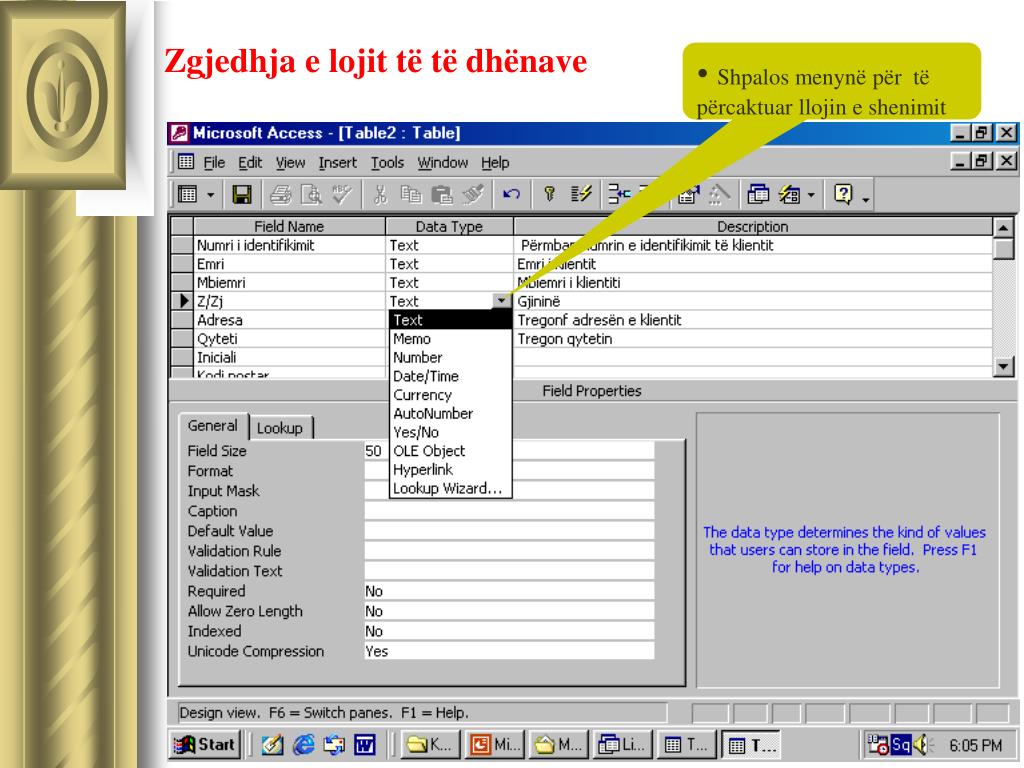Open the Edit menu
This screenshot has height=768, width=1024.
[249, 163]
